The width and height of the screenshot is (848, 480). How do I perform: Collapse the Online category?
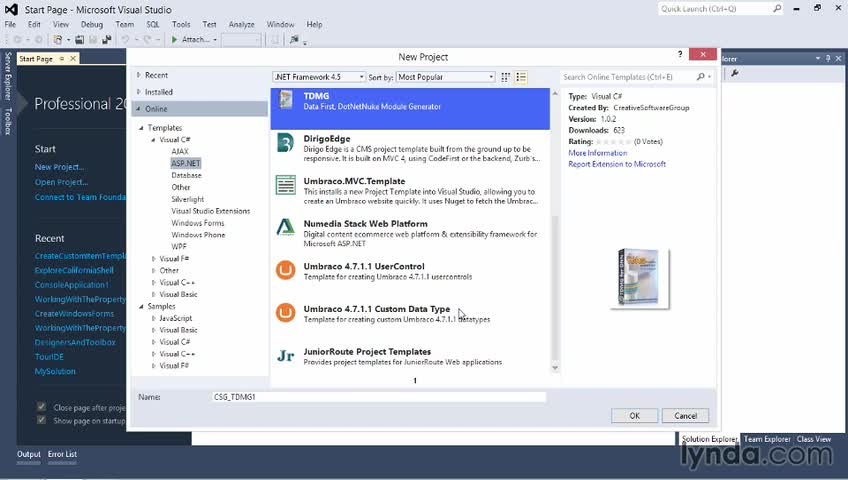pos(138,109)
